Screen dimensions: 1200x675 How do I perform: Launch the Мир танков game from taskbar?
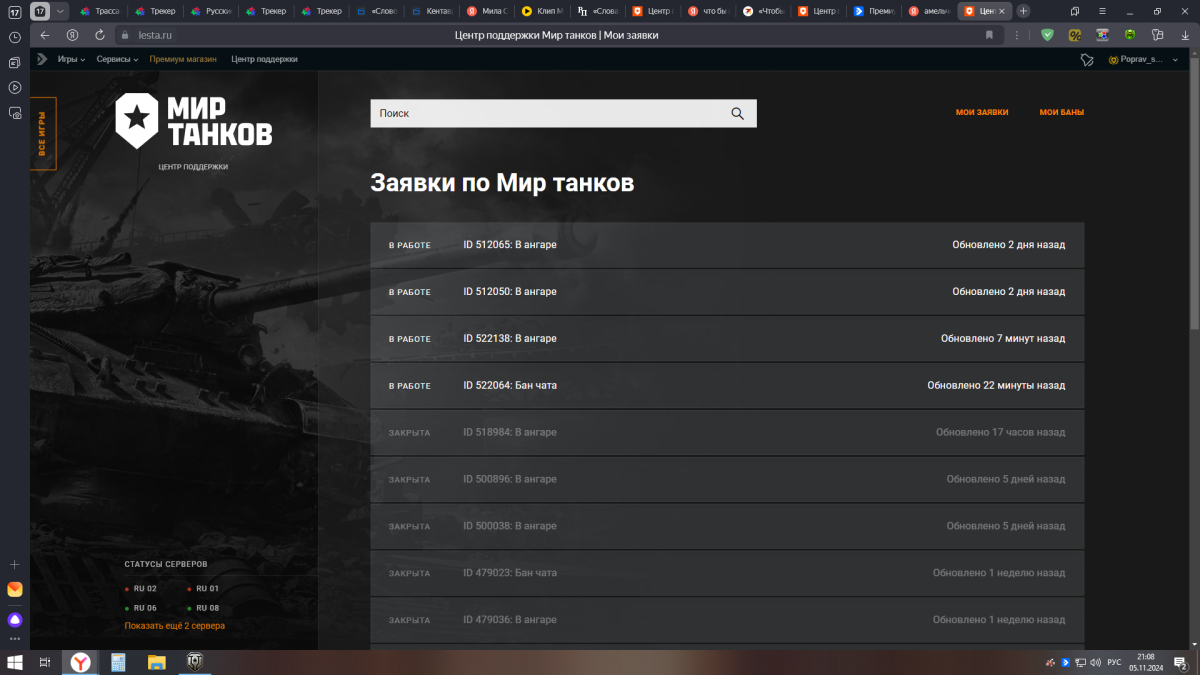pos(195,662)
